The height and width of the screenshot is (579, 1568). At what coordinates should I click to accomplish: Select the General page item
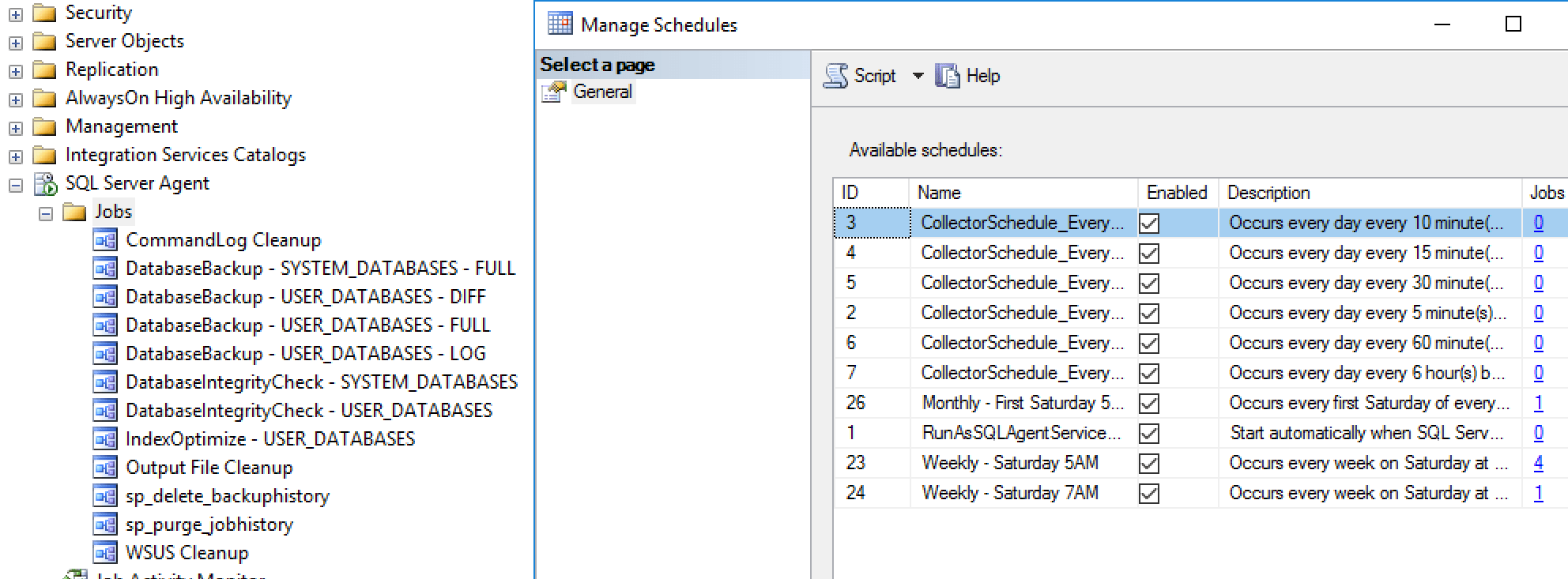[602, 92]
